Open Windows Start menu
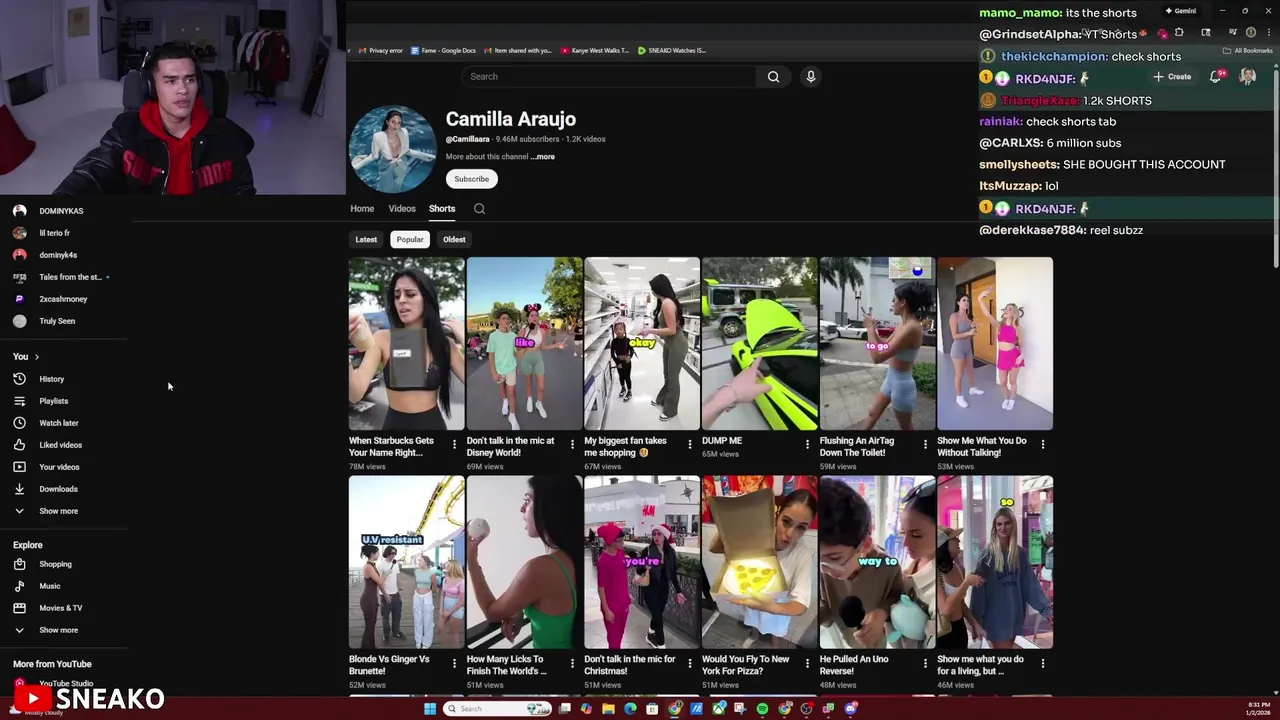Viewport: 1280px width, 720px height. click(x=430, y=709)
